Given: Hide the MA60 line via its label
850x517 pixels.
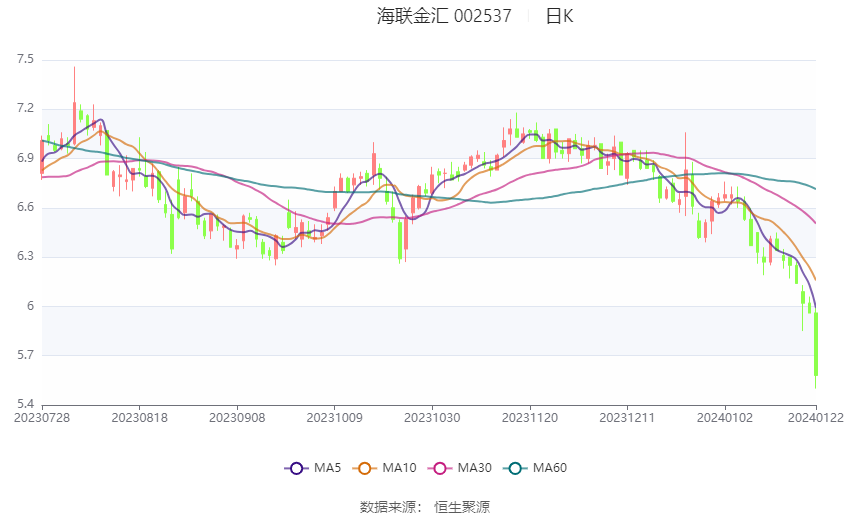Looking at the screenshot, I should click(550, 468).
